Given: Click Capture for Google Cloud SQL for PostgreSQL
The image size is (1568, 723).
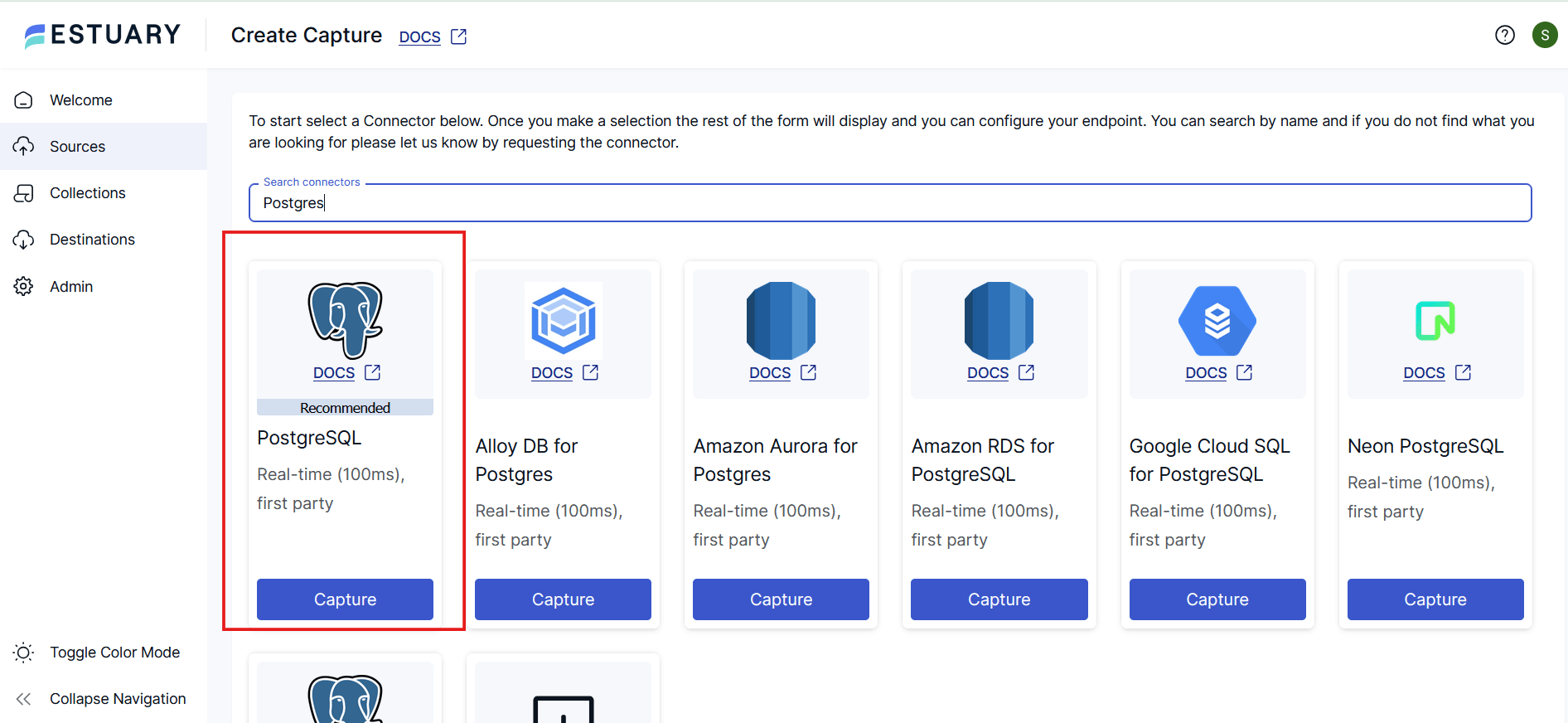Looking at the screenshot, I should pyautogui.click(x=1217, y=599).
